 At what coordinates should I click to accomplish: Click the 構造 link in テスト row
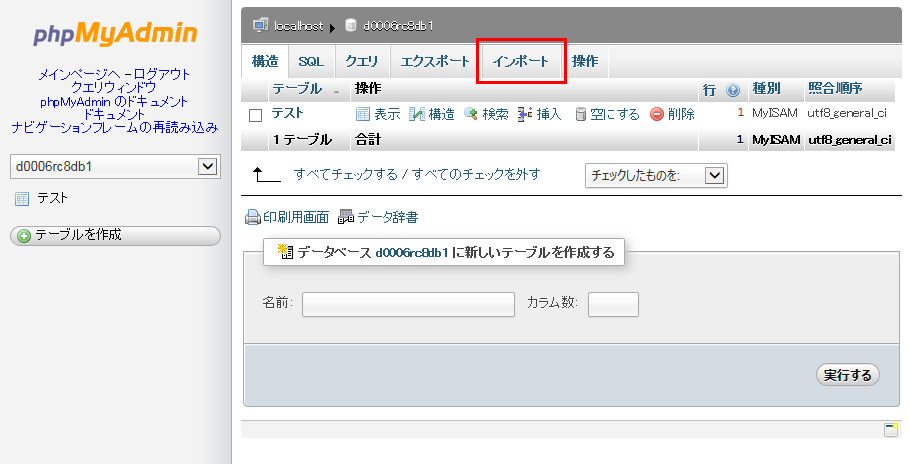[x=442, y=114]
